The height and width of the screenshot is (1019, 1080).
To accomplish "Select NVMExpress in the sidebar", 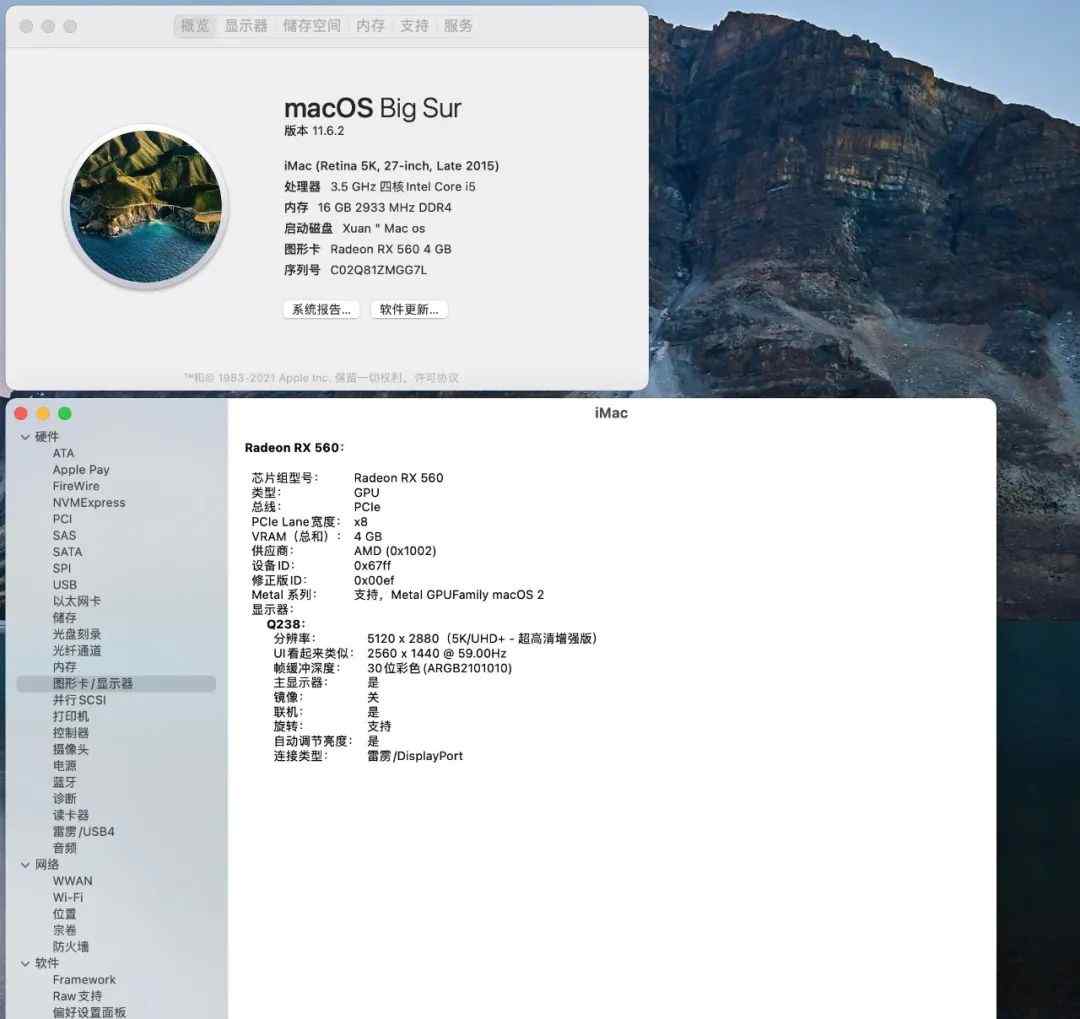I will [89, 502].
